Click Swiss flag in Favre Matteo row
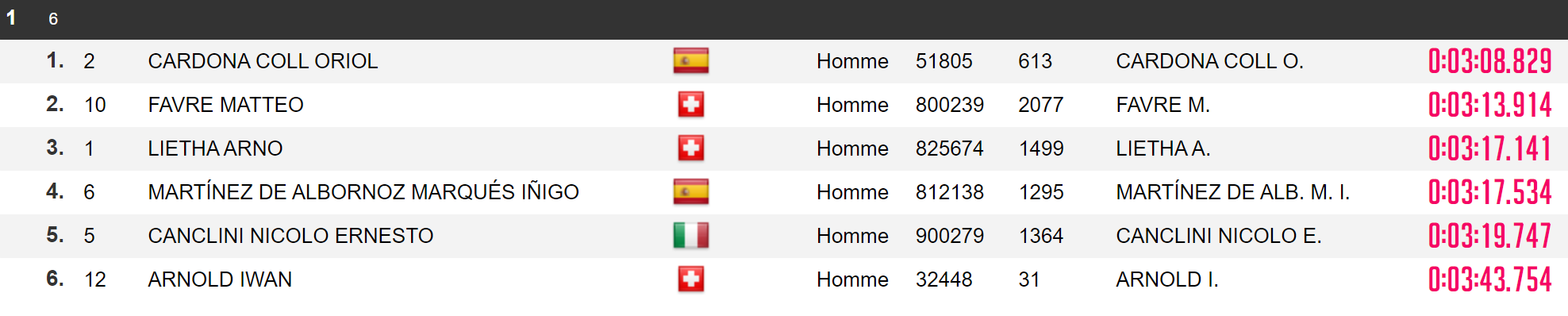 [690, 105]
